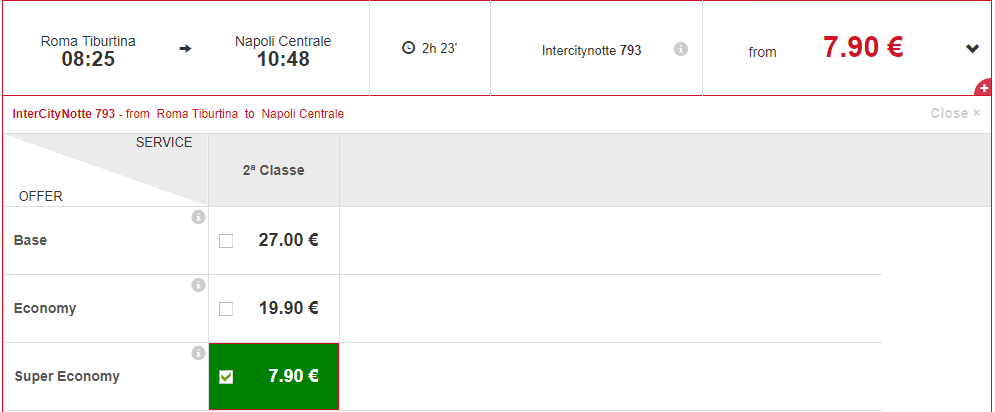Click the Economy offer row label
The image size is (995, 412).
(x=45, y=309)
